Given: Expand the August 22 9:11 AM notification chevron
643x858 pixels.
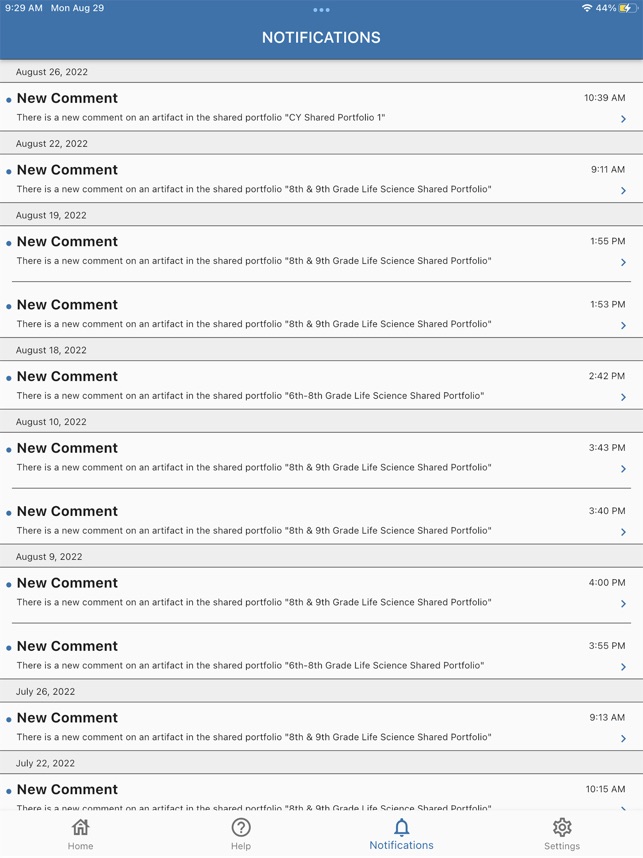Looking at the screenshot, I should (623, 191).
